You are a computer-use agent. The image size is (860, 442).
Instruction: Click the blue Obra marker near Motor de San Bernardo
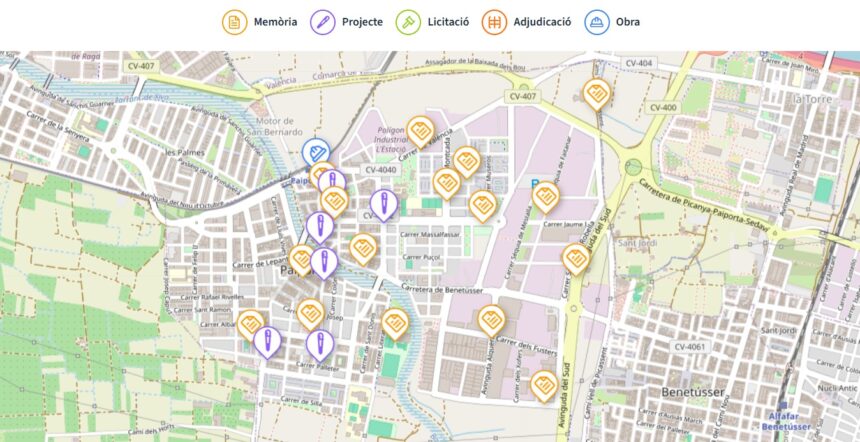coord(316,153)
